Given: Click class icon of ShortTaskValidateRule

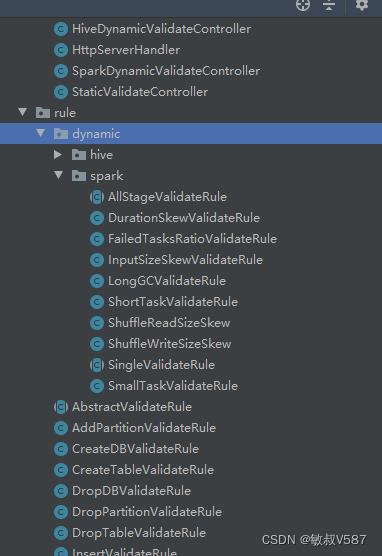Looking at the screenshot, I should pos(97,302).
